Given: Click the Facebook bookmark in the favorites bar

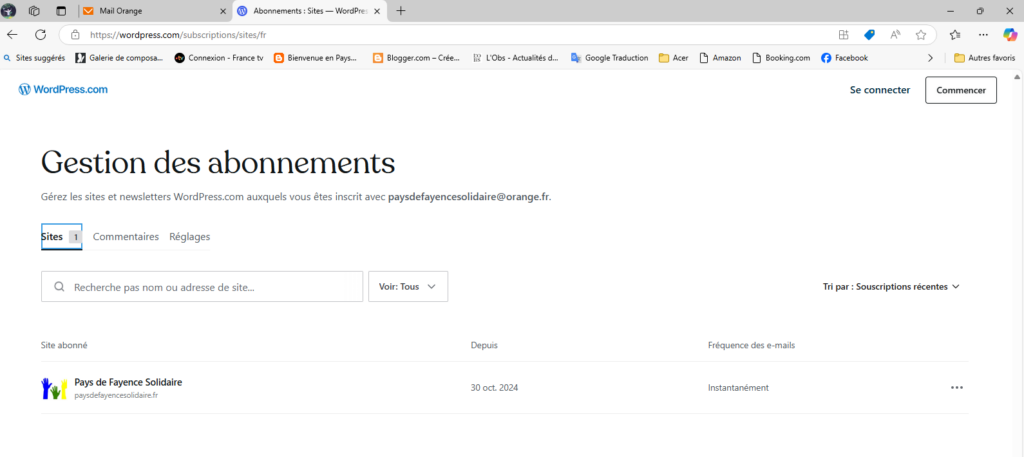Looking at the screenshot, I should [x=844, y=58].
